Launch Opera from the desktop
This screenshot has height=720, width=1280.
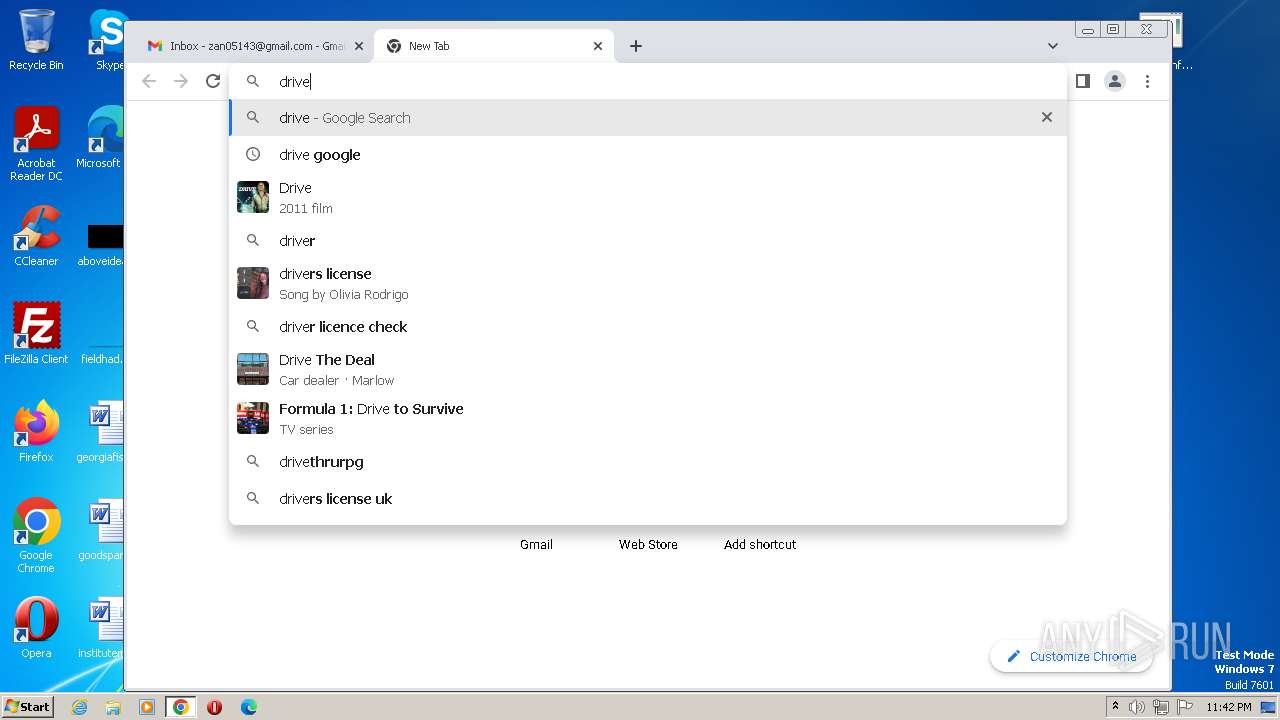[x=36, y=628]
